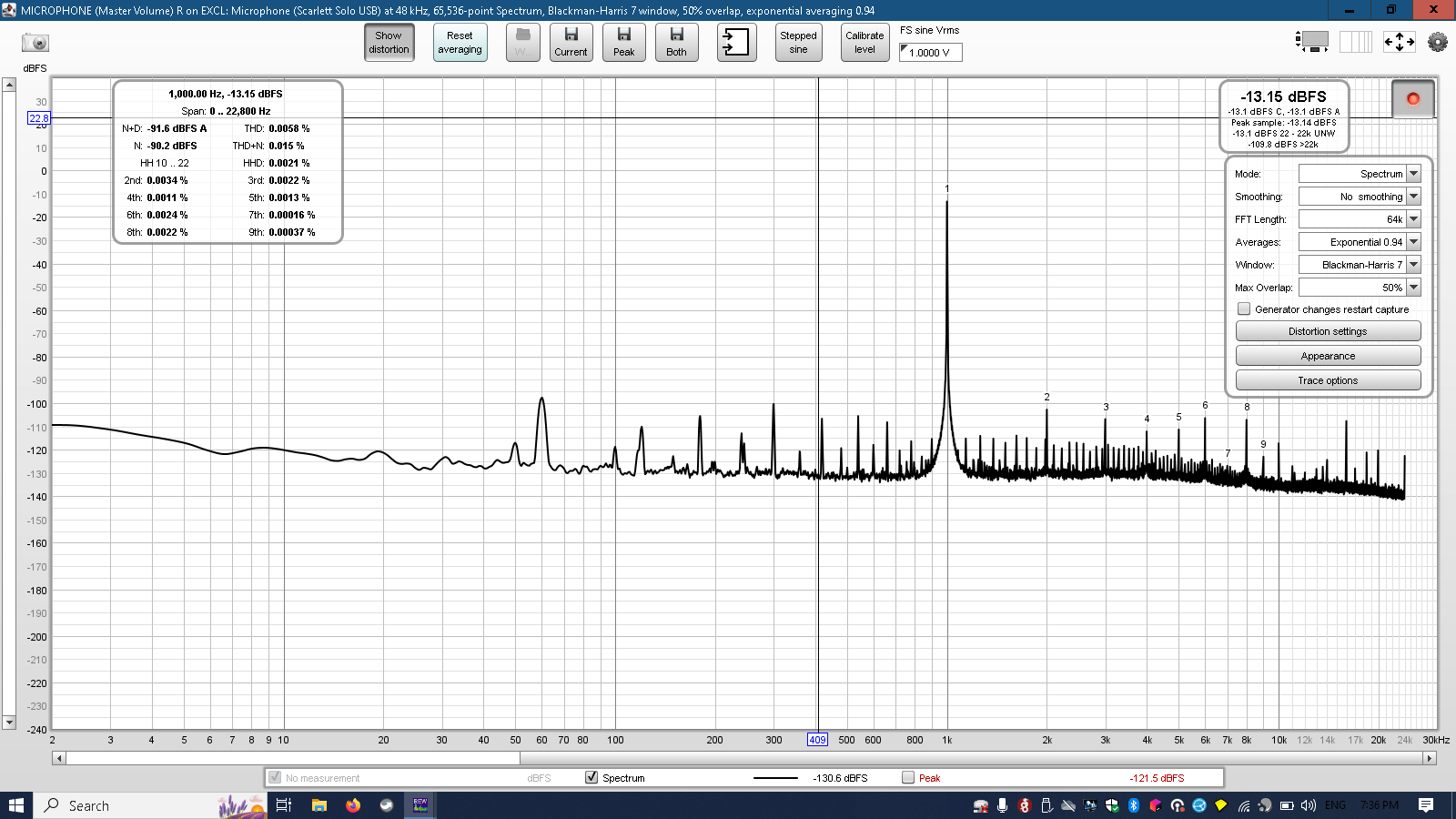Open the volume speaker tray icon

[1309, 805]
